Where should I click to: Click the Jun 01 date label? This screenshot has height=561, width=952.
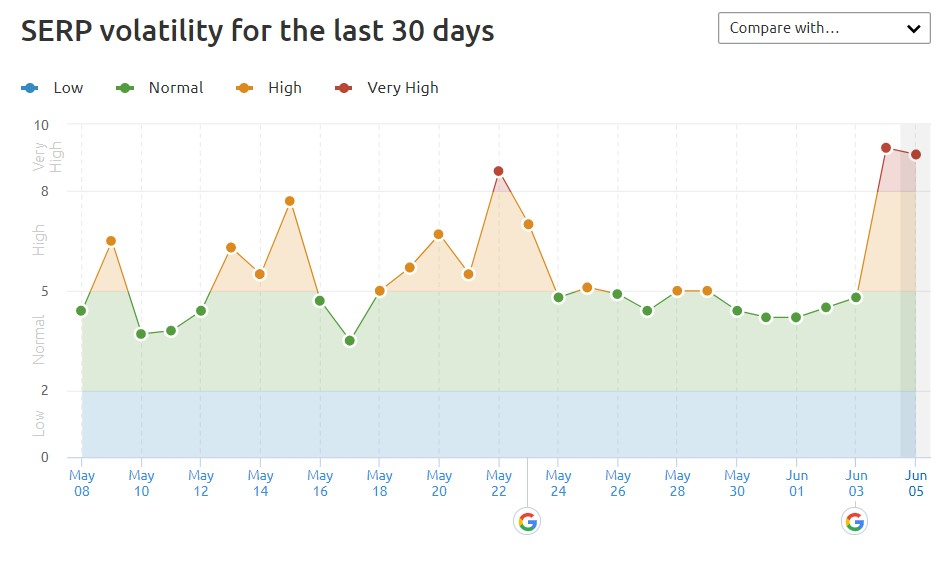[x=797, y=483]
